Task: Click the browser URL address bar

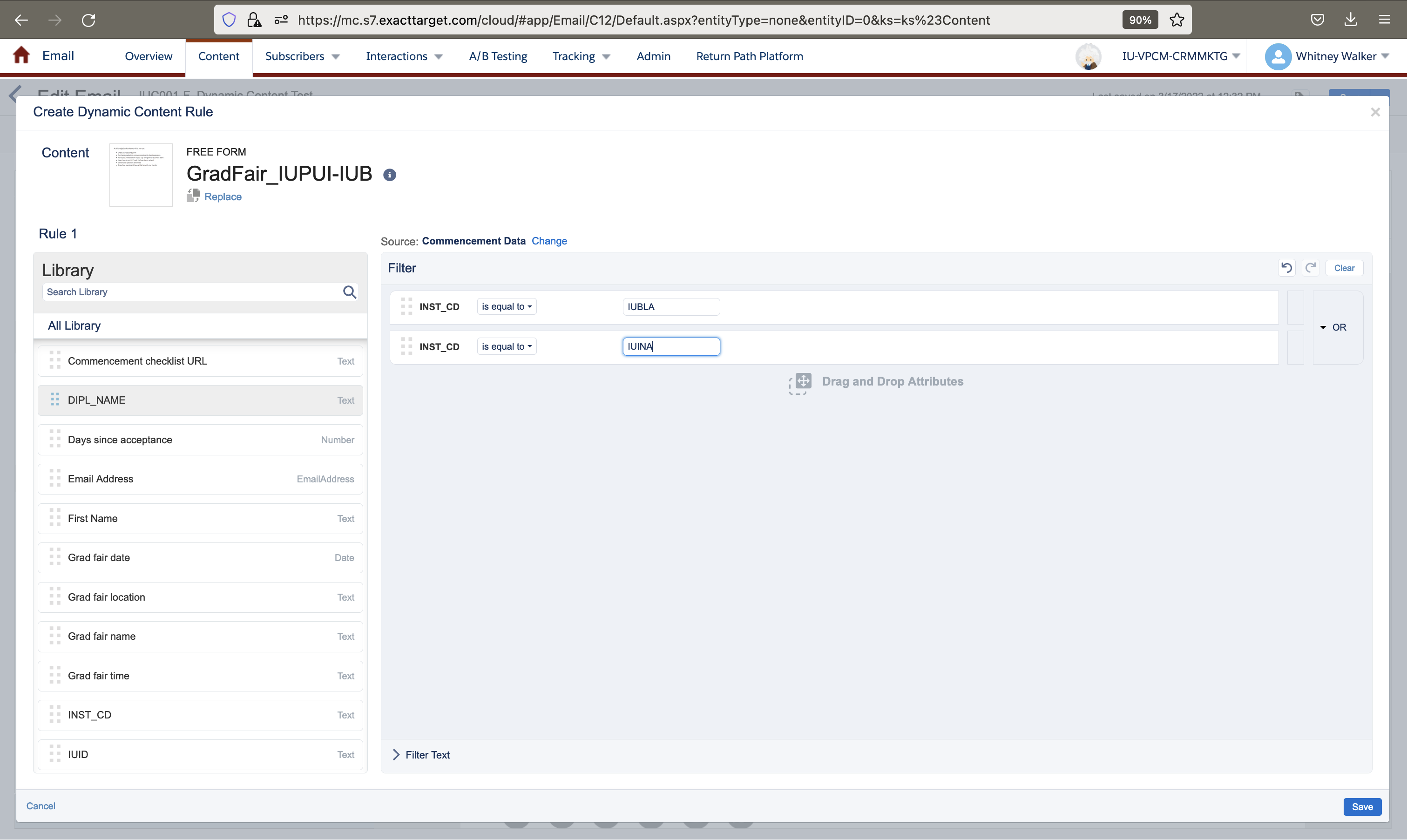Action: coord(643,20)
